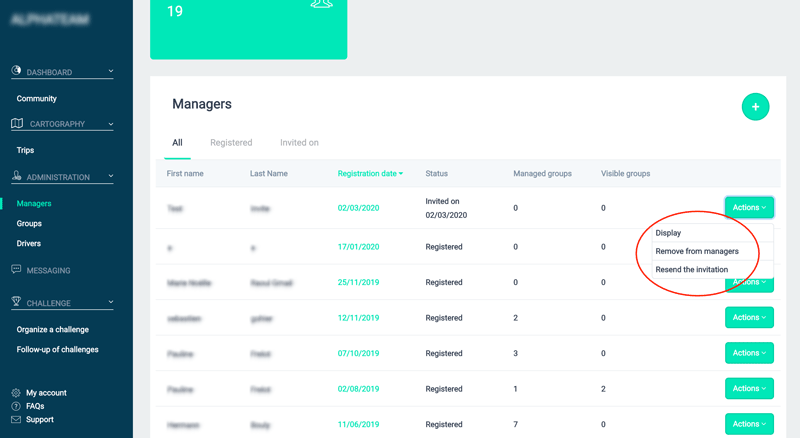This screenshot has height=438, width=800.
Task: Click the Dashboard gauge icon
Action: pyautogui.click(x=17, y=72)
